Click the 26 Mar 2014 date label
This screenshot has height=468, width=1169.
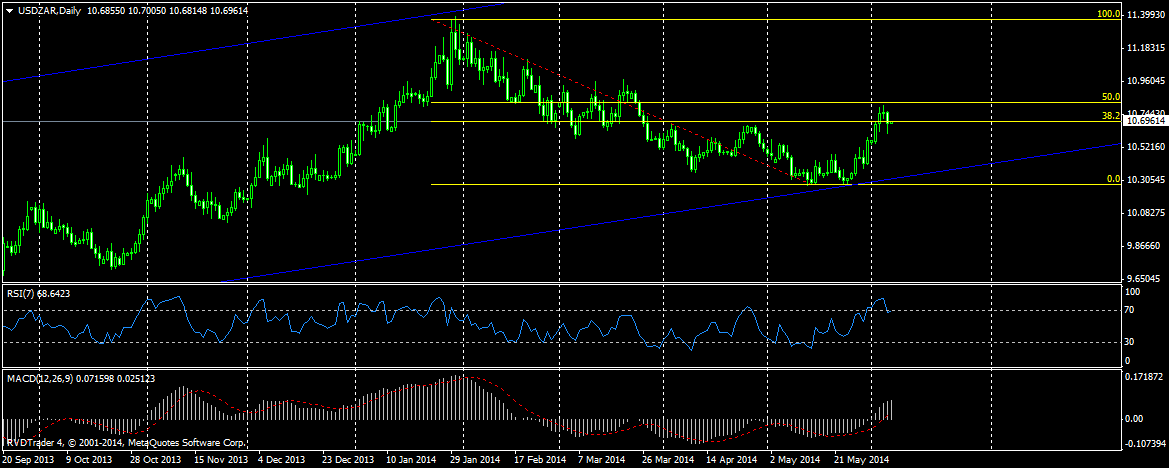tap(666, 460)
